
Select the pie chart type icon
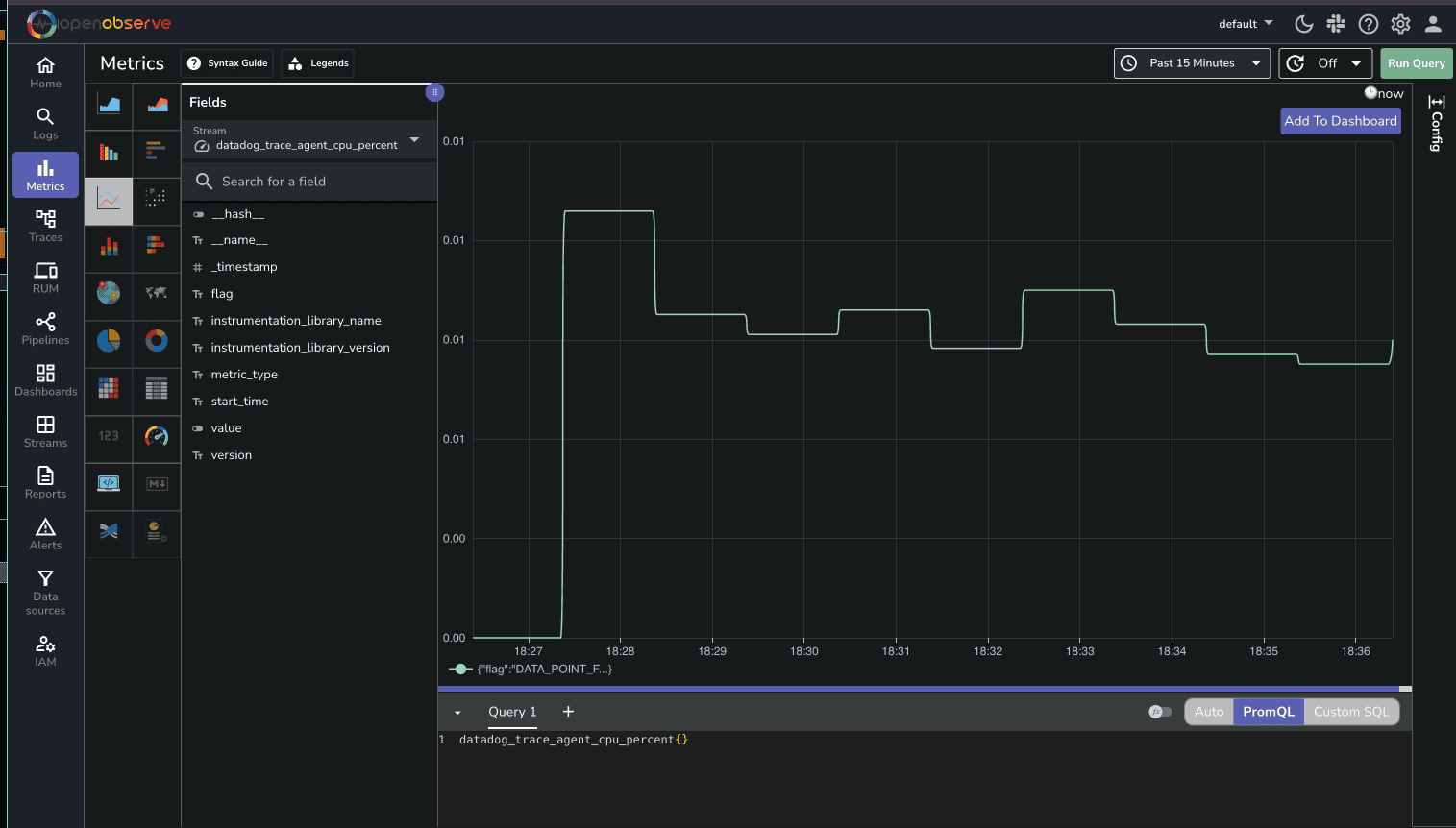[x=109, y=340]
